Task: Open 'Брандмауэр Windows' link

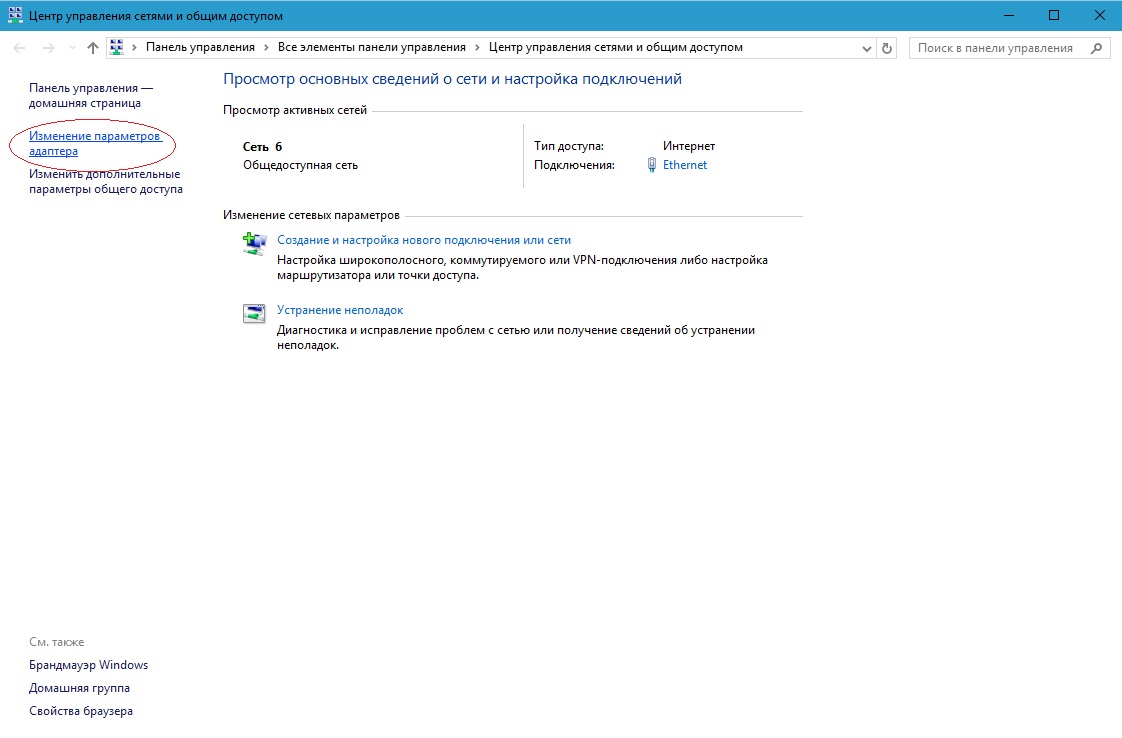Action: click(x=88, y=665)
